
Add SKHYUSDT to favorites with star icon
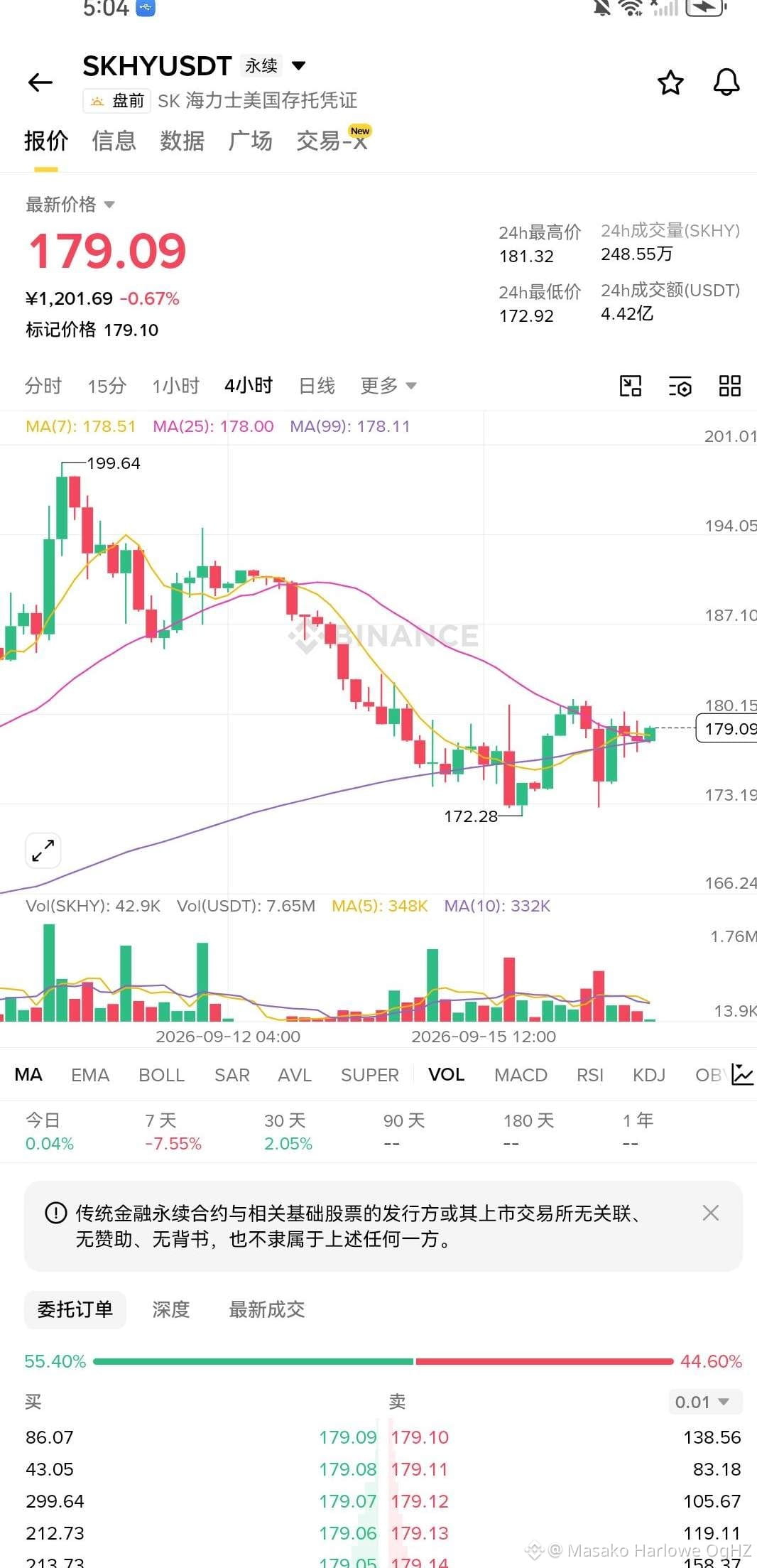coord(670,83)
